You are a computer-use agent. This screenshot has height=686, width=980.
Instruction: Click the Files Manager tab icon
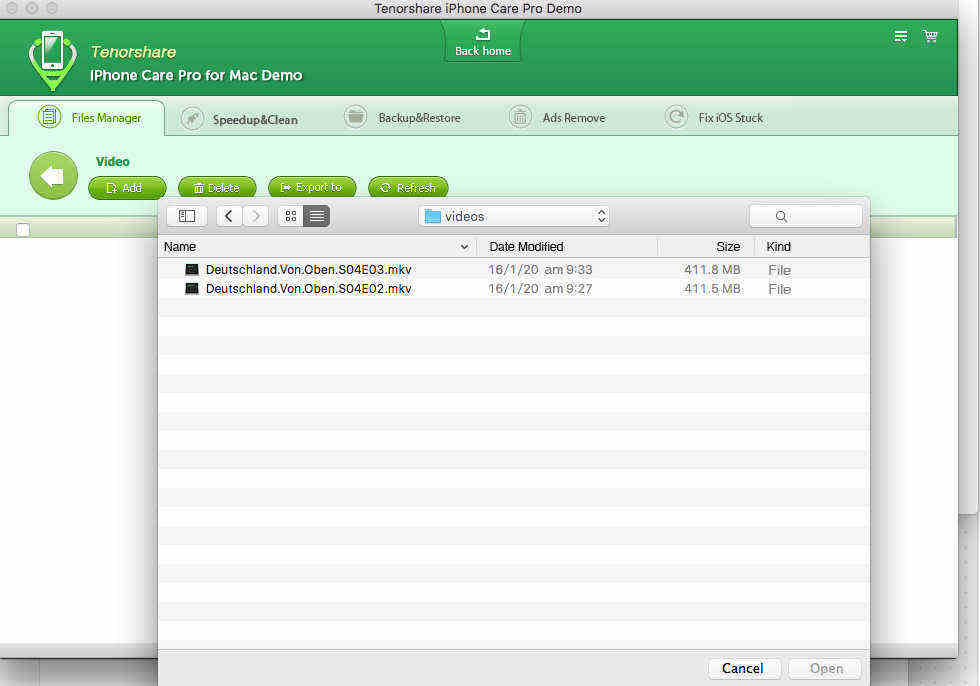tap(49, 117)
